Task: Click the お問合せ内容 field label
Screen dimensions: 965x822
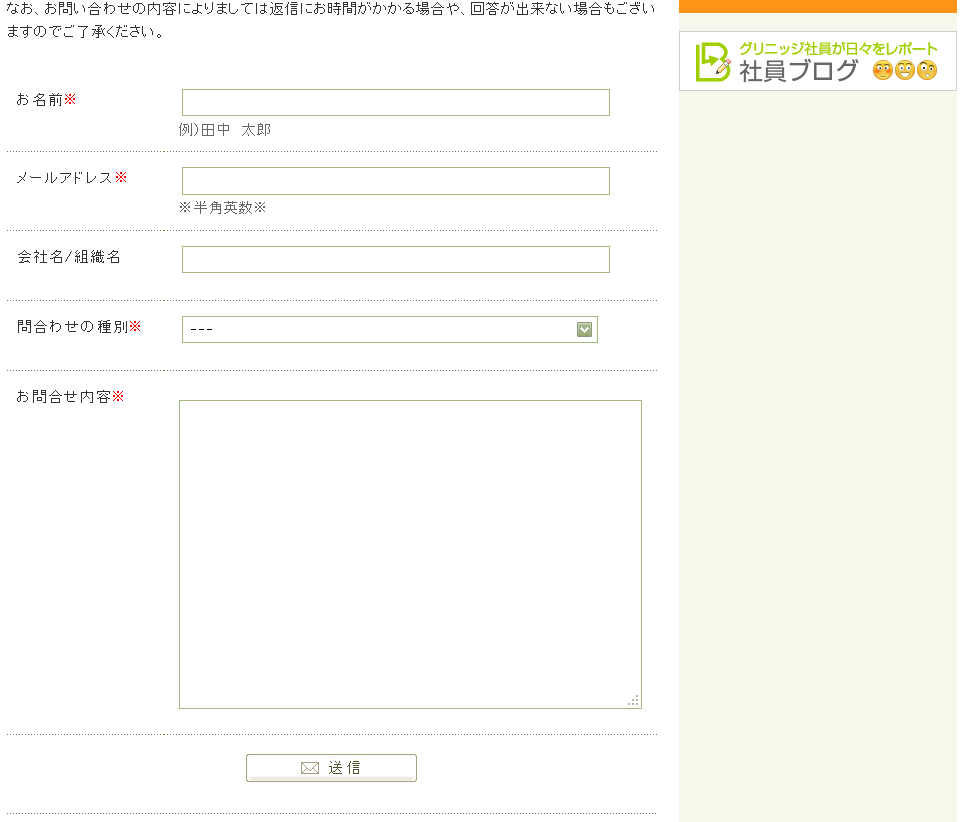Action: point(64,397)
